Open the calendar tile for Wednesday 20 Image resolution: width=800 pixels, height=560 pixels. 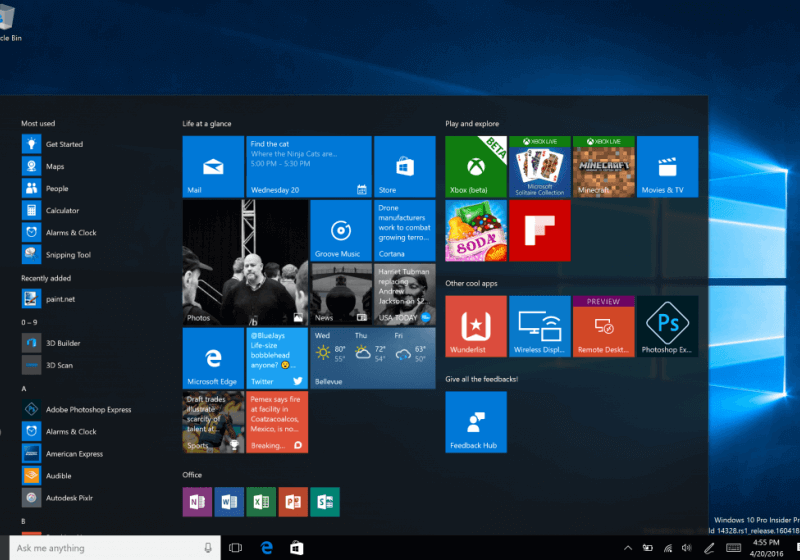[309, 166]
